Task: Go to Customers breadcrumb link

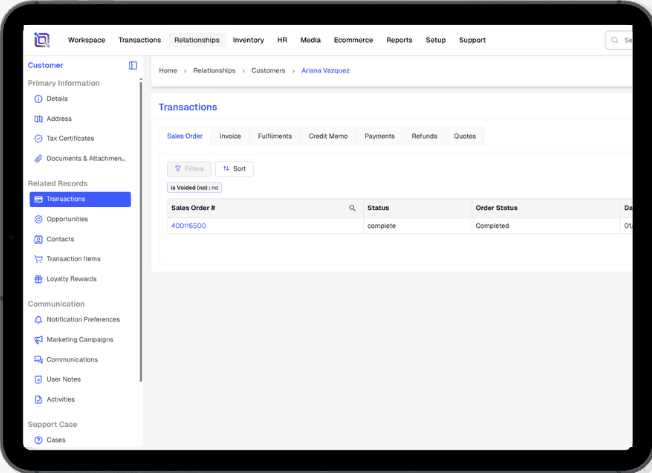Action: pyautogui.click(x=268, y=71)
